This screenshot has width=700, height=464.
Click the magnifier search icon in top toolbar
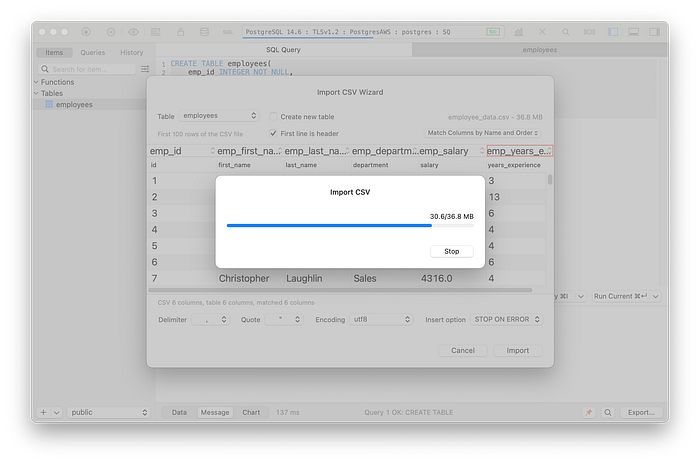coord(566,32)
